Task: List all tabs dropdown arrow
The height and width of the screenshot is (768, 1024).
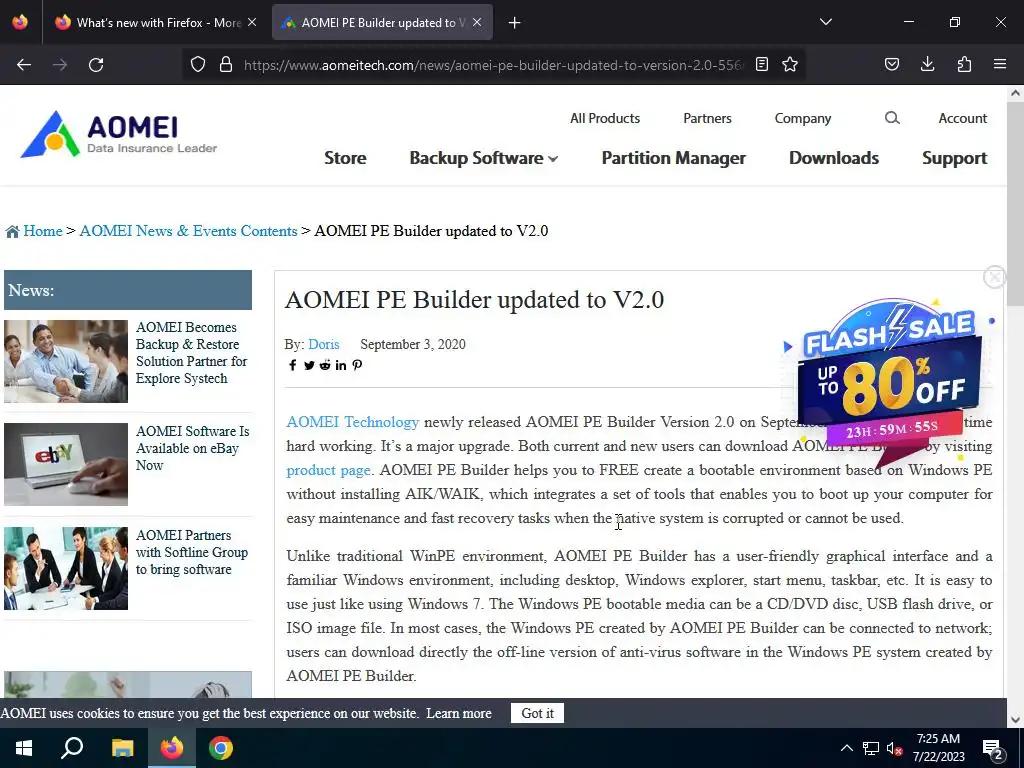Action: (x=826, y=22)
